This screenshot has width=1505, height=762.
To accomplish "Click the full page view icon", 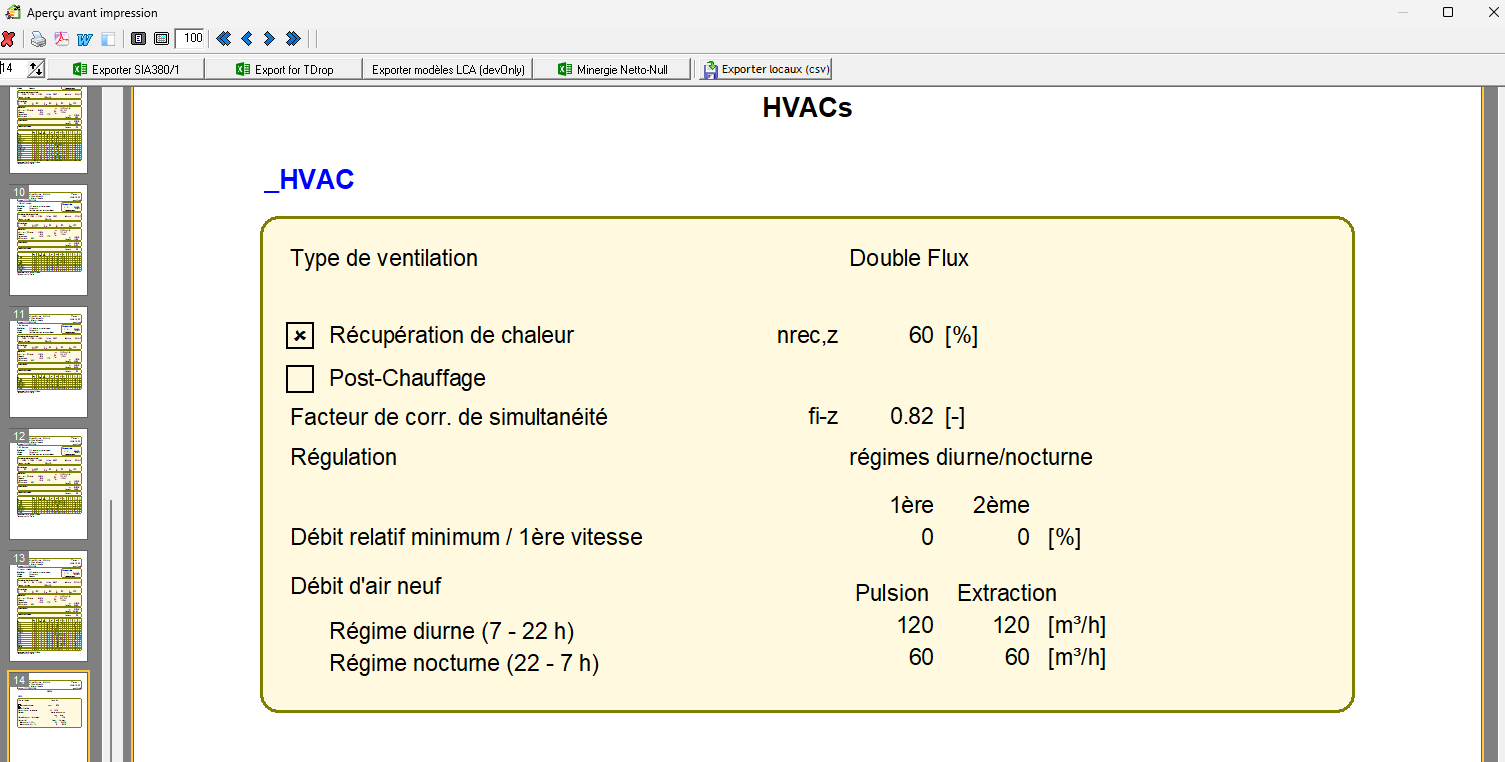I will click(139, 39).
